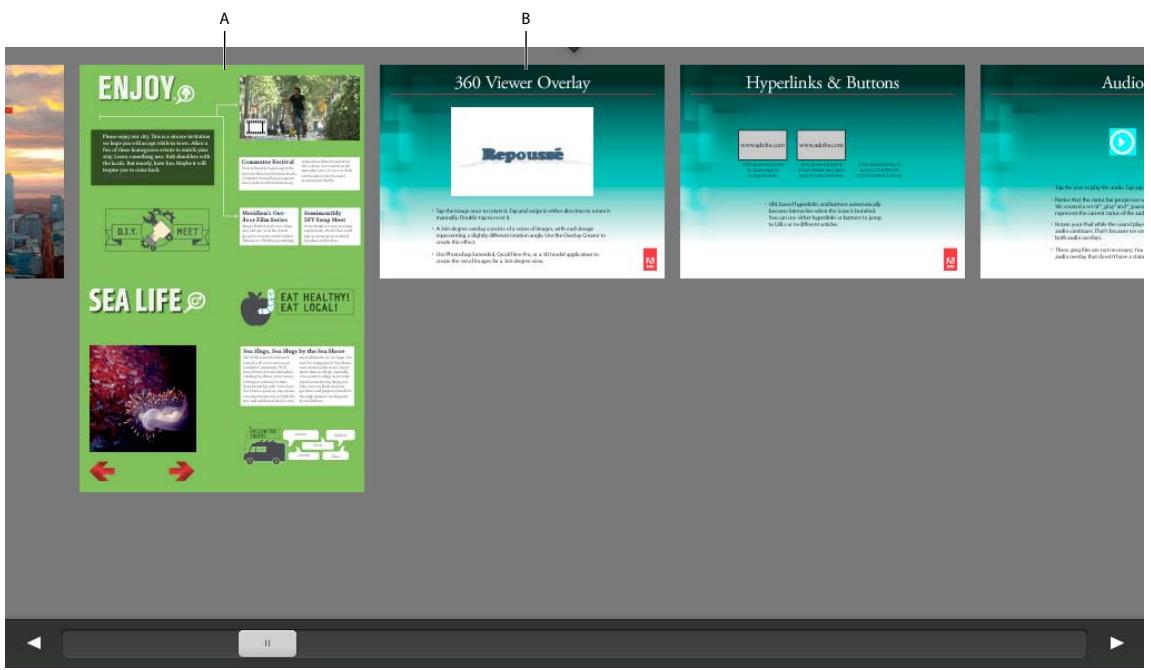The image size is (1151, 670).
Task: Click the 'SEA LIFE' heading text
Action: 135,301
